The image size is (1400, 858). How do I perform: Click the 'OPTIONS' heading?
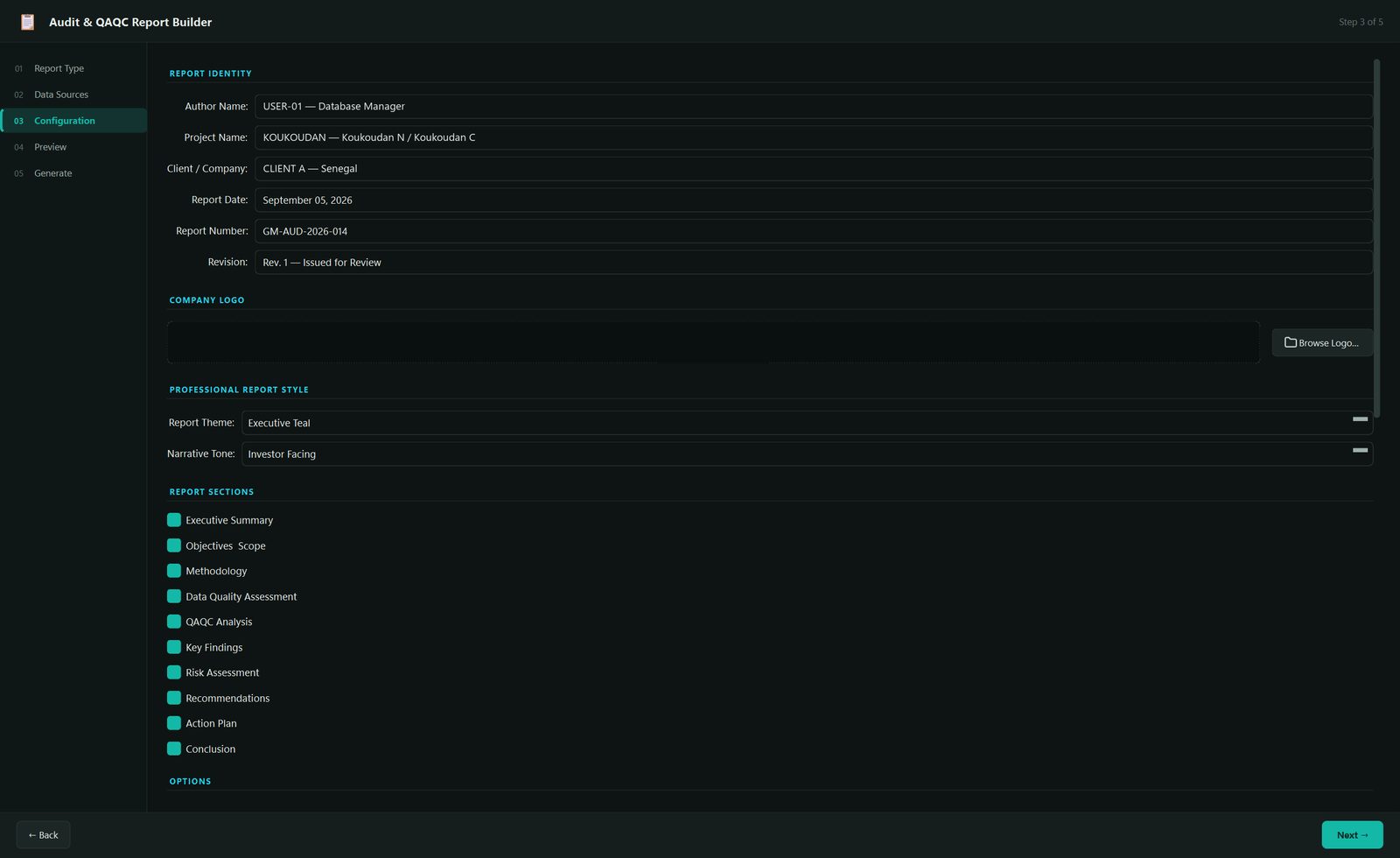190,781
